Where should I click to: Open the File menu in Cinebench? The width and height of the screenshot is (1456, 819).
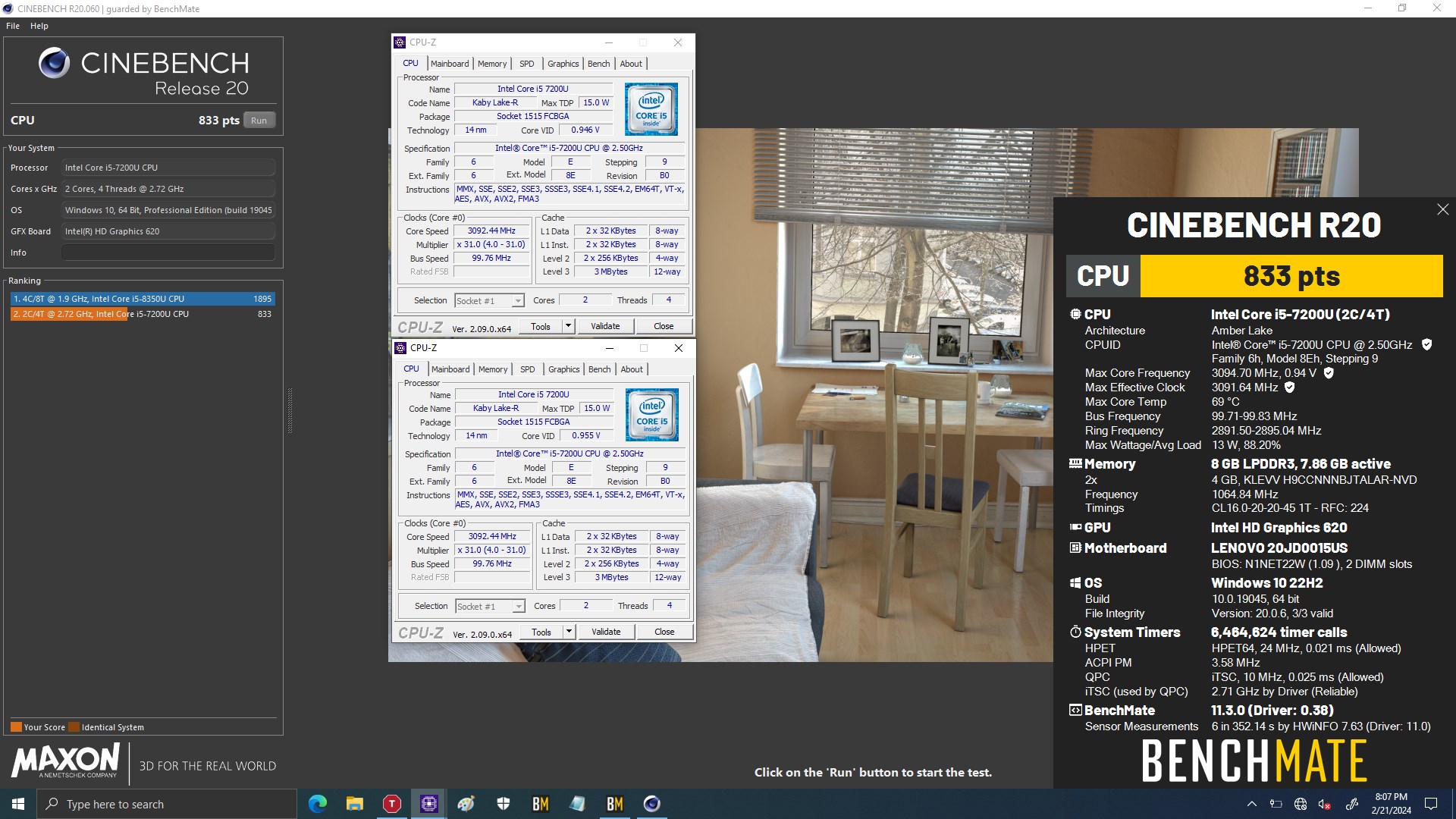[13, 26]
